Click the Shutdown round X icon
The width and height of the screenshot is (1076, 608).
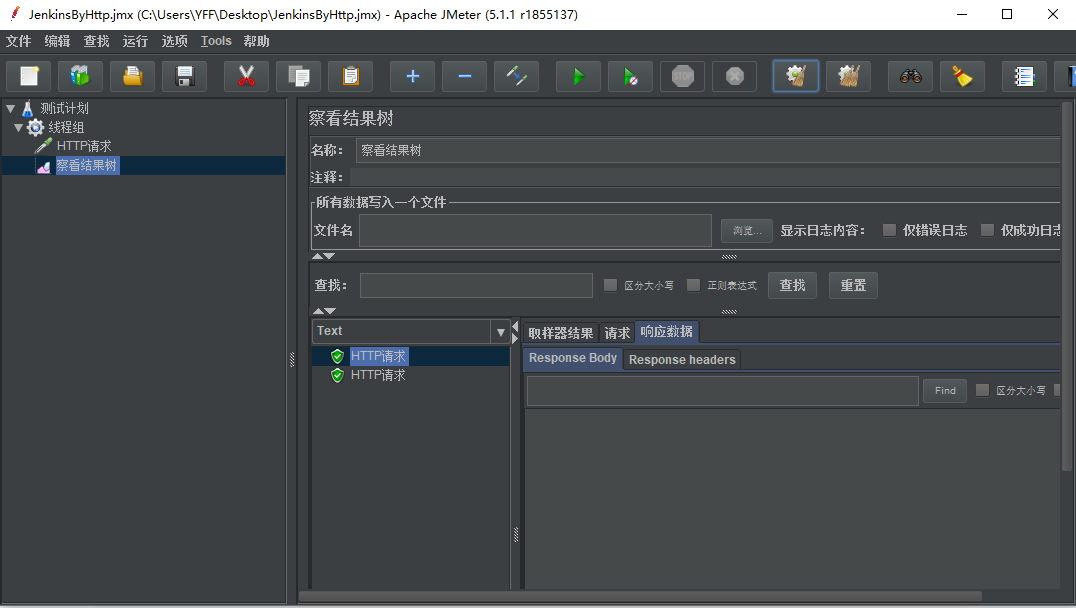(x=735, y=76)
